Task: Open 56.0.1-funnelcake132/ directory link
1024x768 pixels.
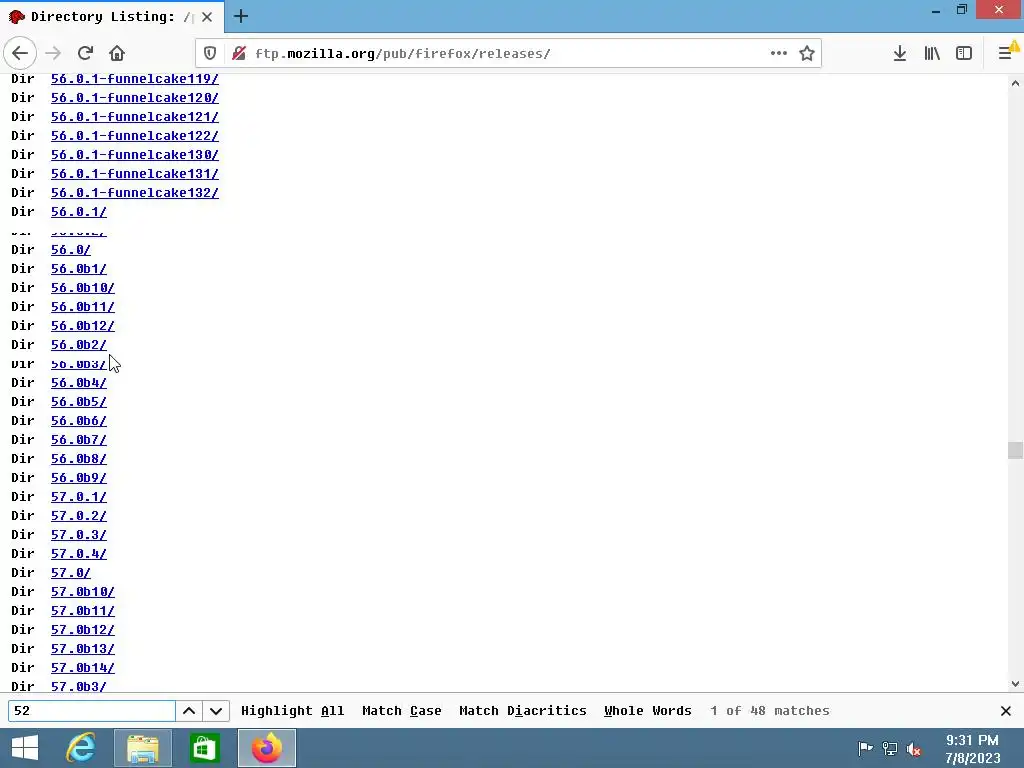Action: (x=135, y=192)
